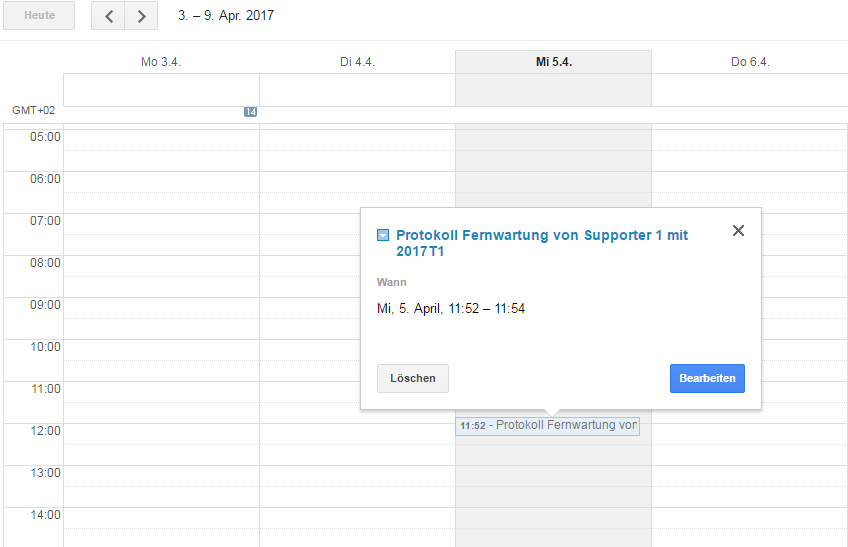Close the event details popup
Viewport: 848px width, 547px height.
coord(738,231)
